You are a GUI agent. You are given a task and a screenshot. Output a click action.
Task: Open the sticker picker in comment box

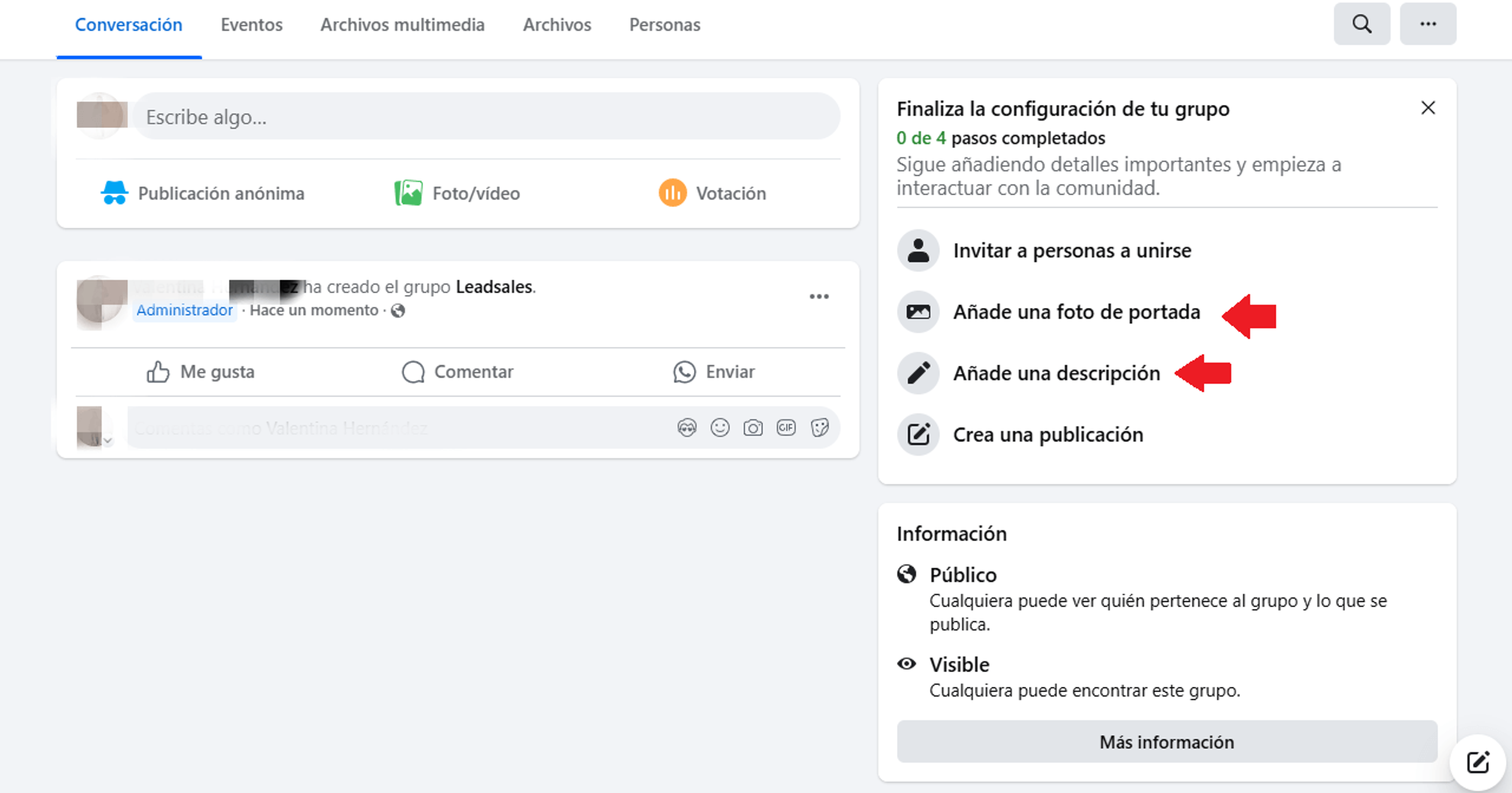click(x=819, y=427)
